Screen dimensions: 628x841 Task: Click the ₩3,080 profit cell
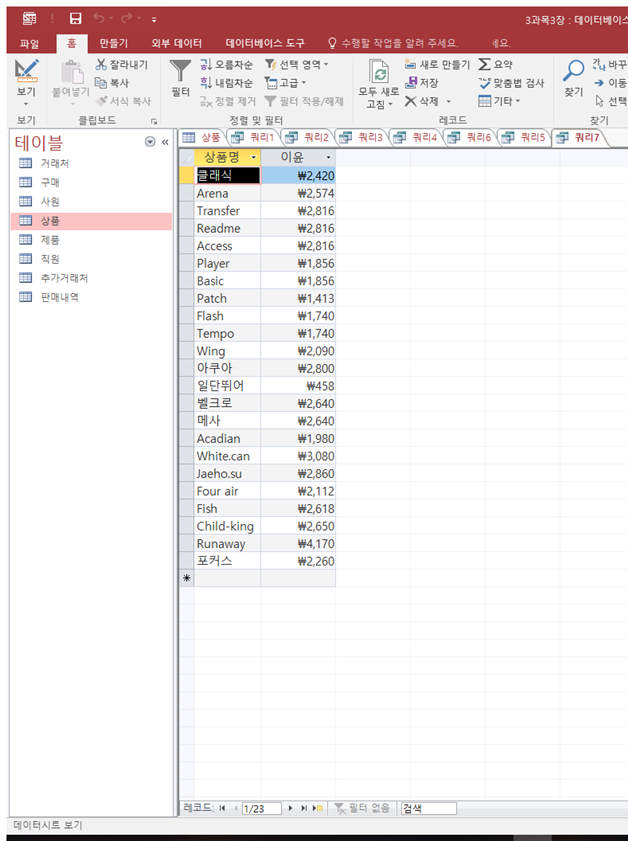[298, 456]
